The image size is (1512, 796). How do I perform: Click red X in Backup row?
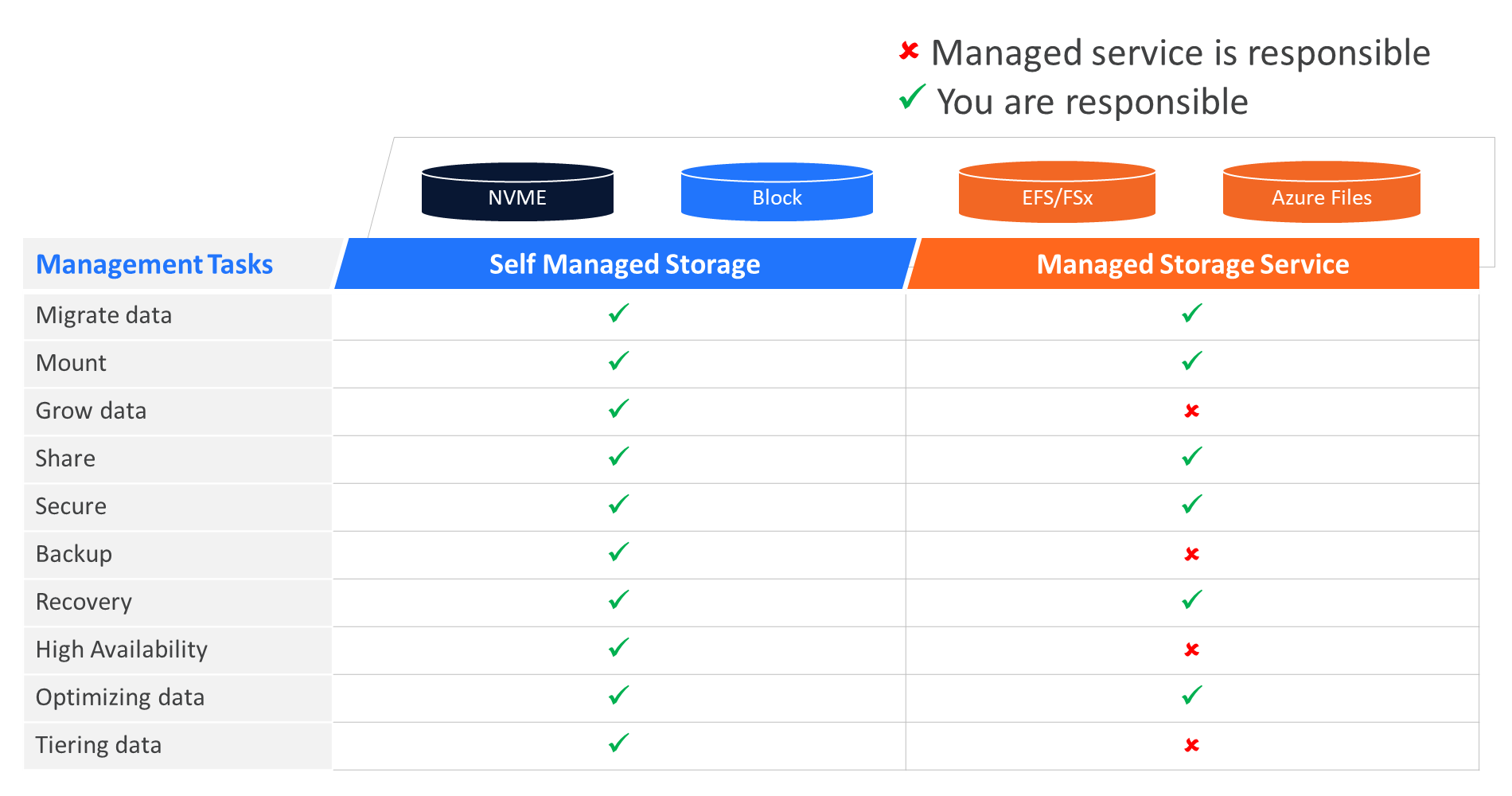coord(1191,554)
